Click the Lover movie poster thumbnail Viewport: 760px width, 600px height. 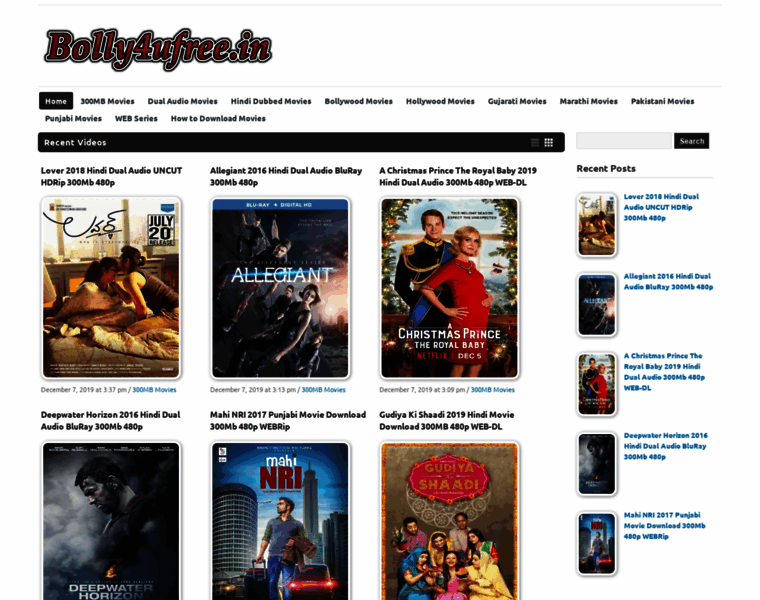(111, 288)
